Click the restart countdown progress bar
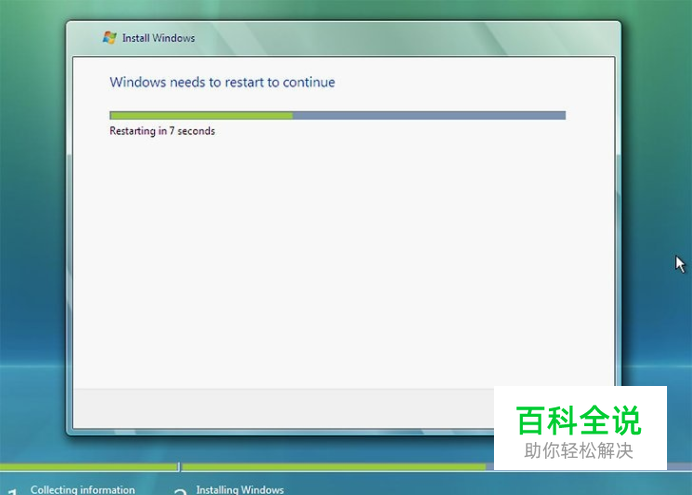The width and height of the screenshot is (692, 495). tap(338, 116)
